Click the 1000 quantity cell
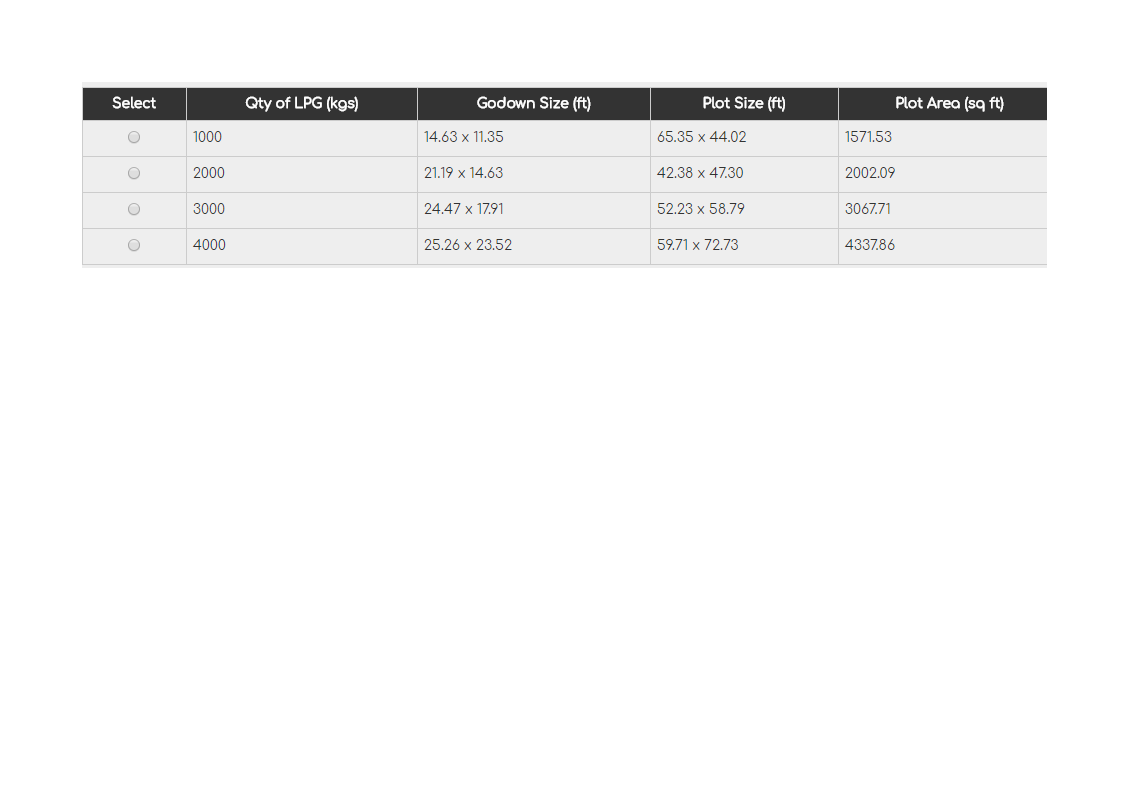The height and width of the screenshot is (793, 1122). [x=302, y=138]
